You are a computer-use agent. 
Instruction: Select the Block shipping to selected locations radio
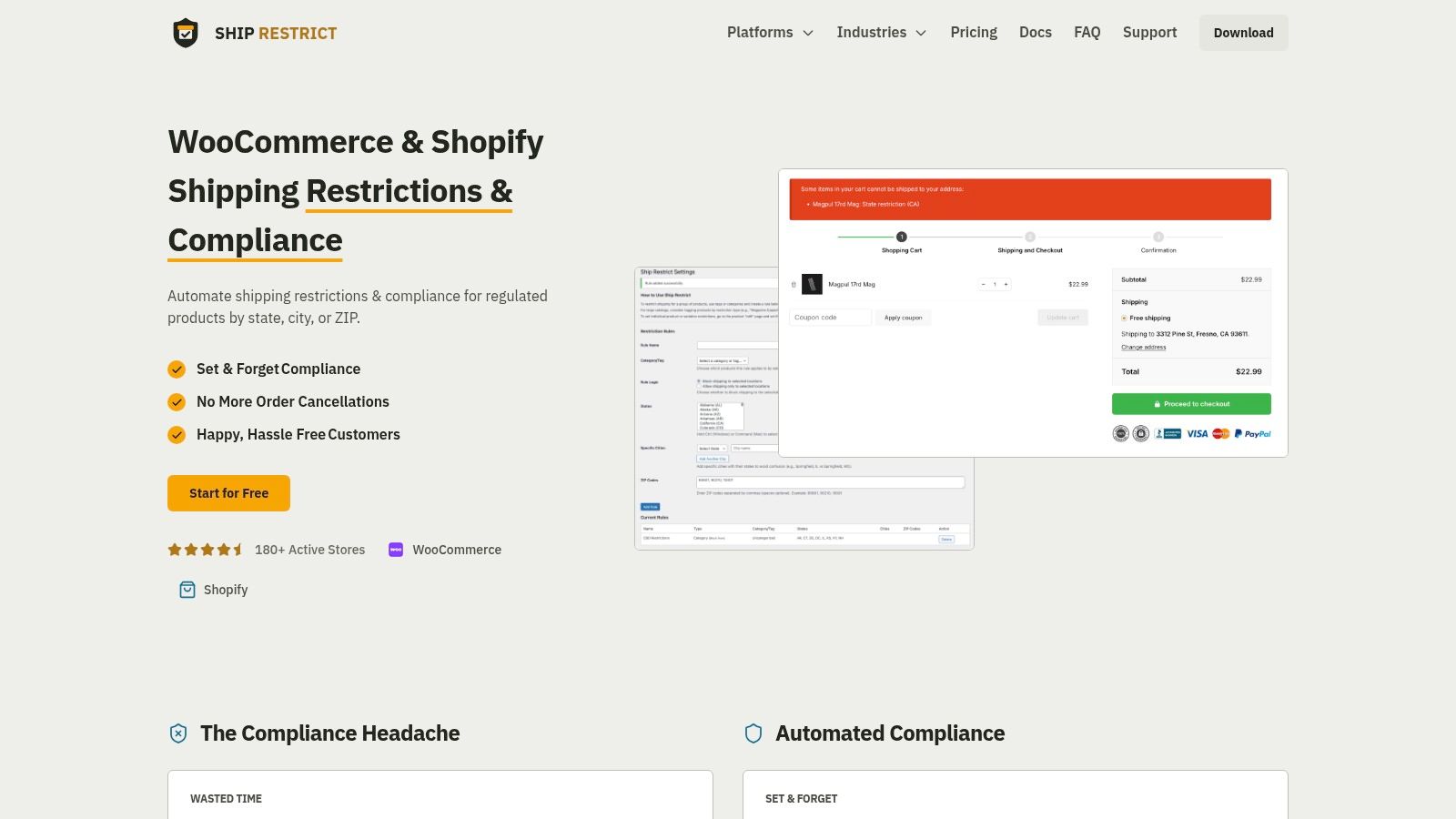(x=699, y=381)
